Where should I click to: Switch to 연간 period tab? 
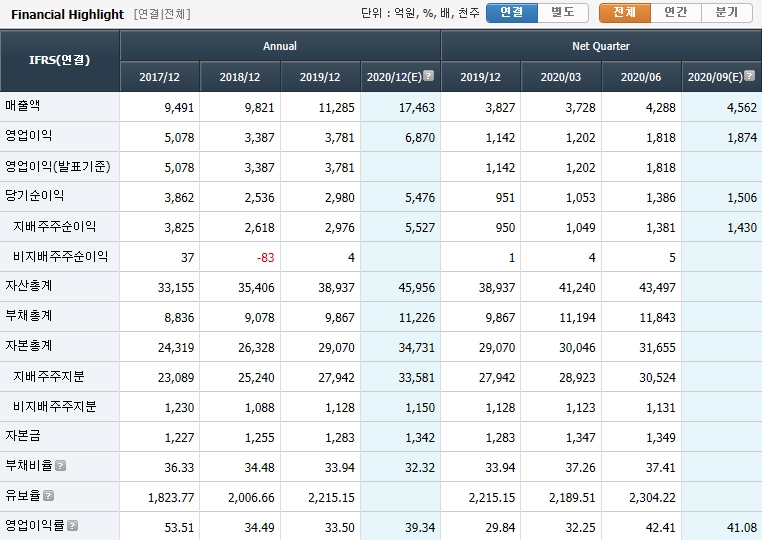pos(676,13)
